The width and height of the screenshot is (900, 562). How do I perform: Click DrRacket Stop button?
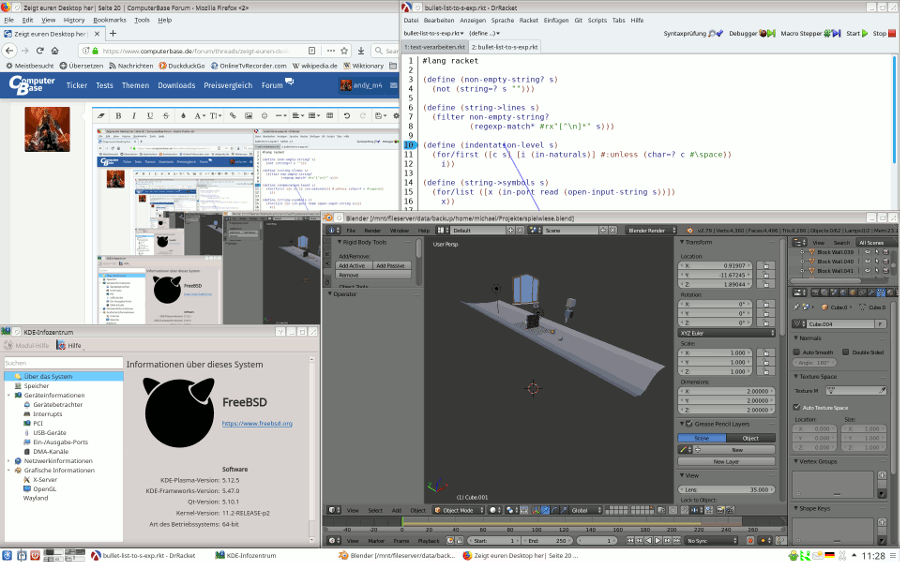click(884, 33)
